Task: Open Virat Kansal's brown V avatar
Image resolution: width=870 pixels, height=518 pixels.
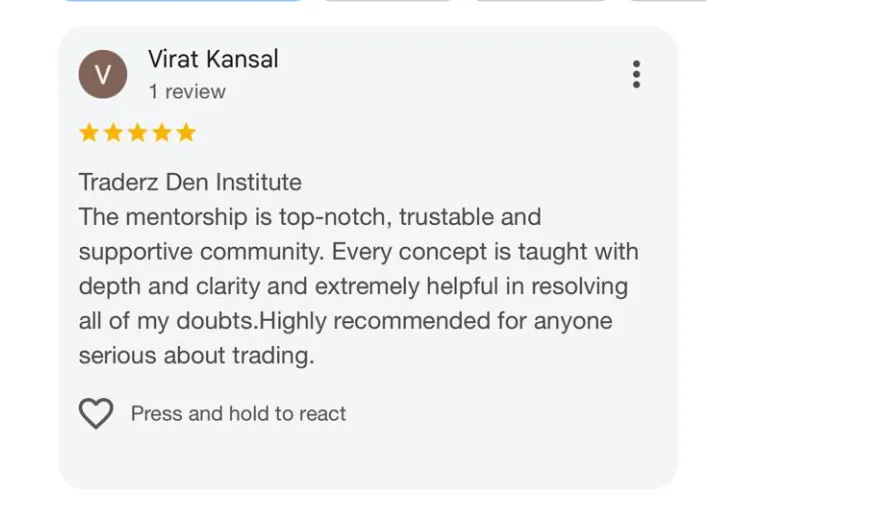Action: tap(103, 74)
